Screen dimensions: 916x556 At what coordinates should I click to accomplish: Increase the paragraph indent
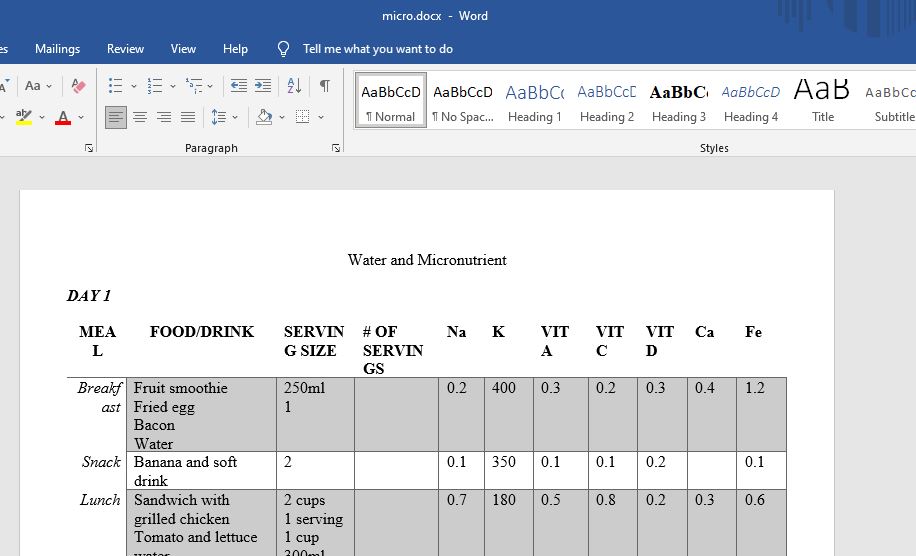click(x=263, y=86)
